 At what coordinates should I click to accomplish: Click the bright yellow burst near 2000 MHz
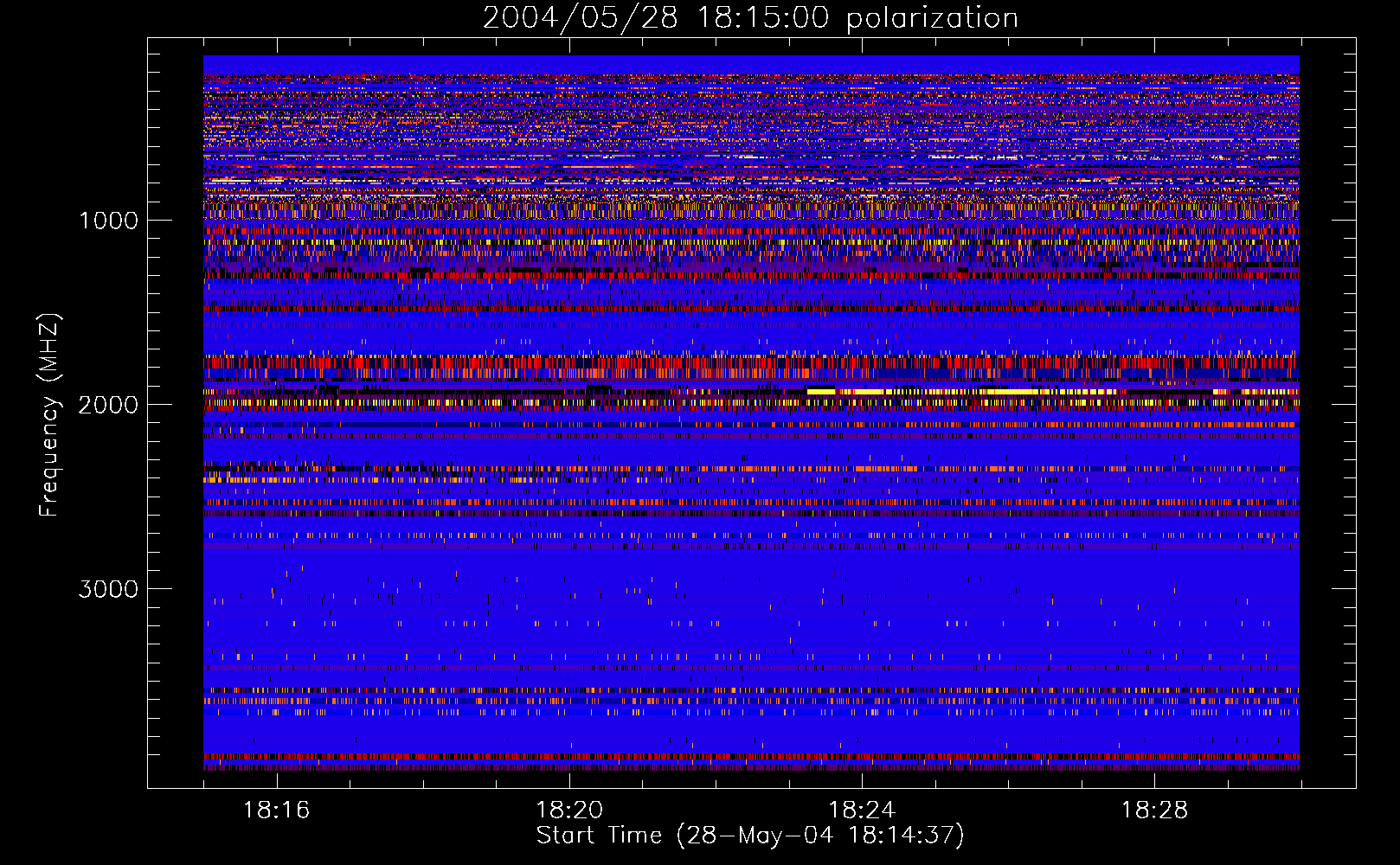[960, 392]
